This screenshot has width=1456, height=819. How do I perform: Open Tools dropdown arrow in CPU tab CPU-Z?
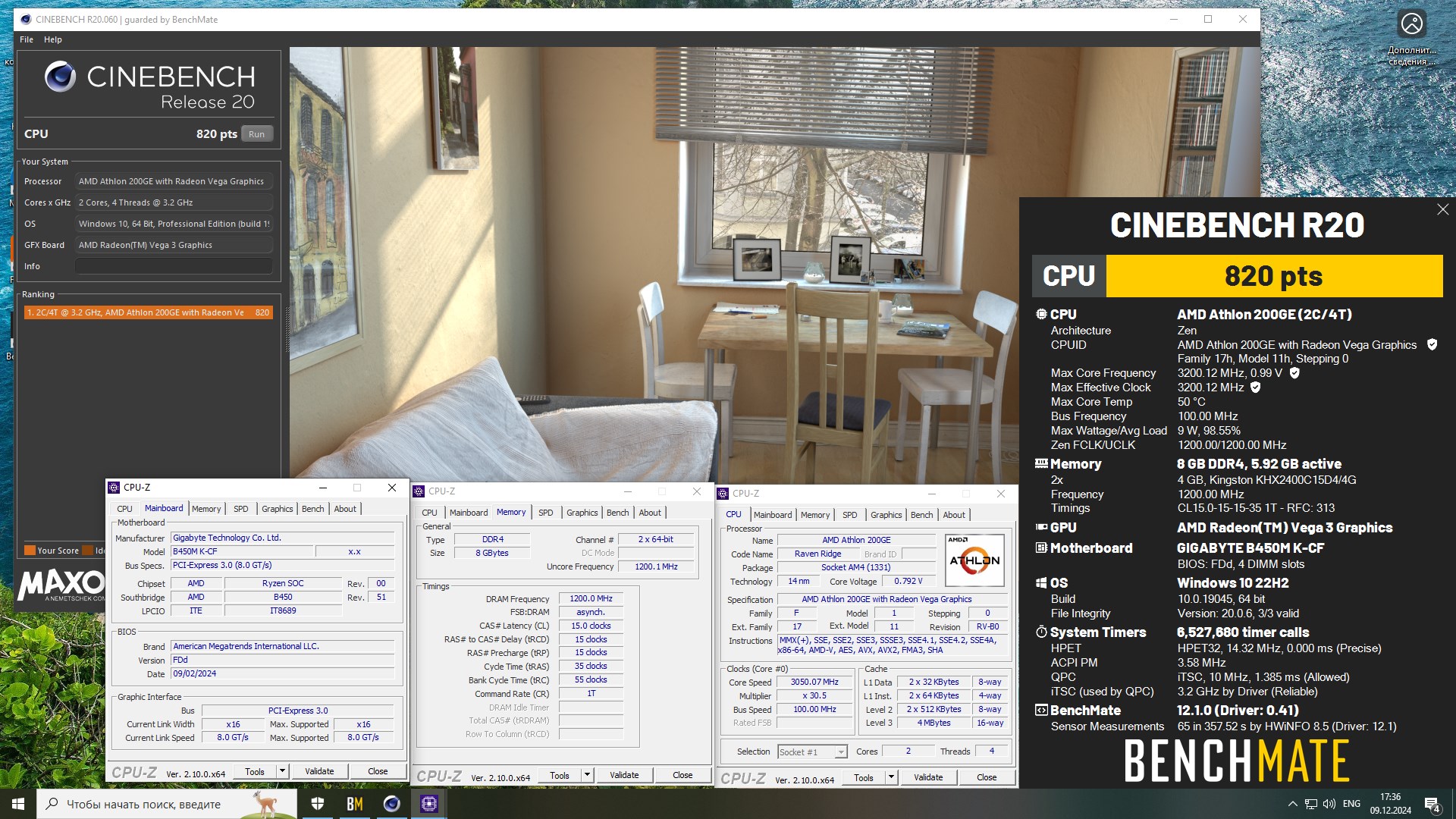(x=891, y=777)
